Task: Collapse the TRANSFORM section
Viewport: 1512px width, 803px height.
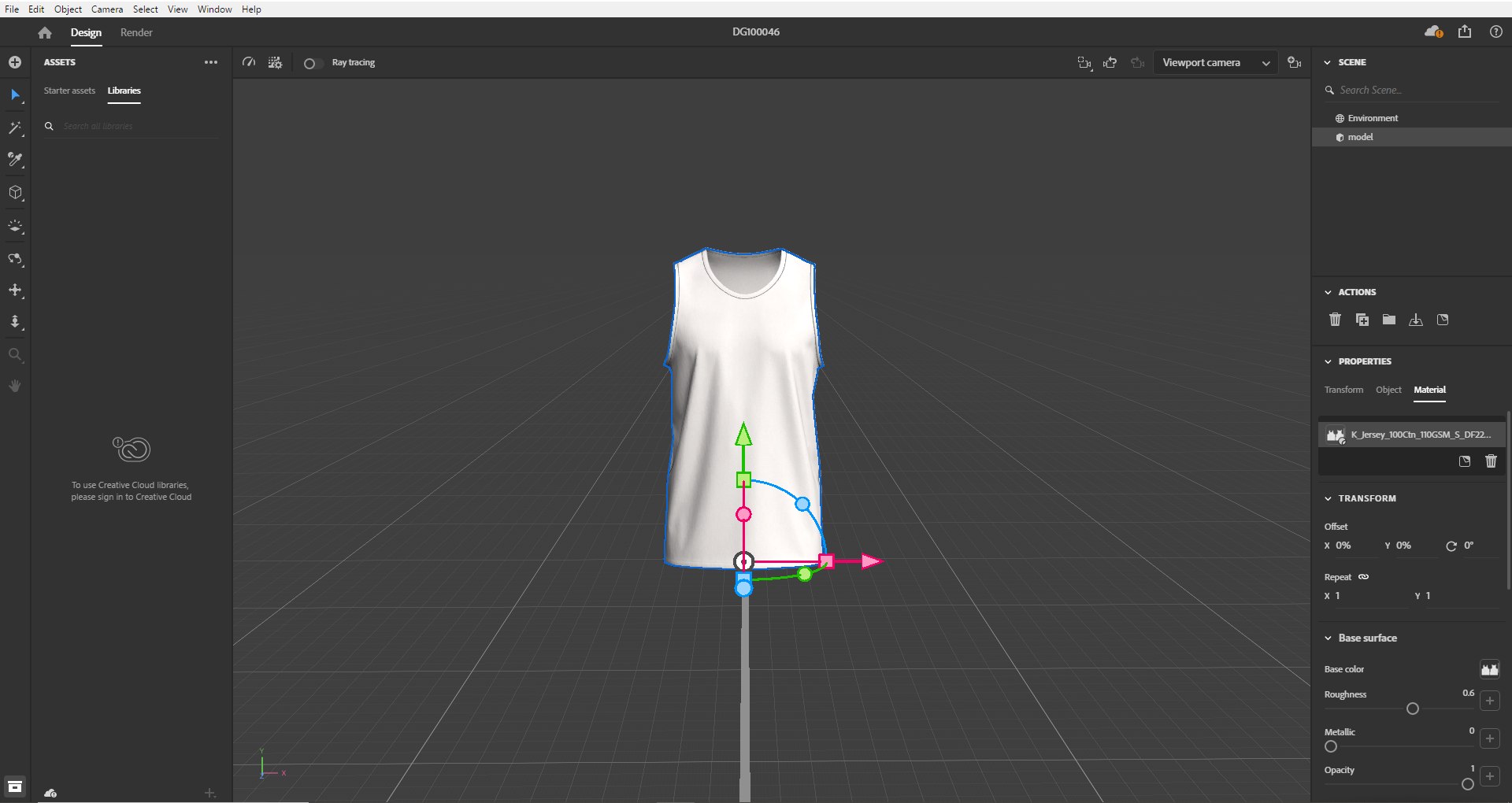Action: click(x=1328, y=498)
